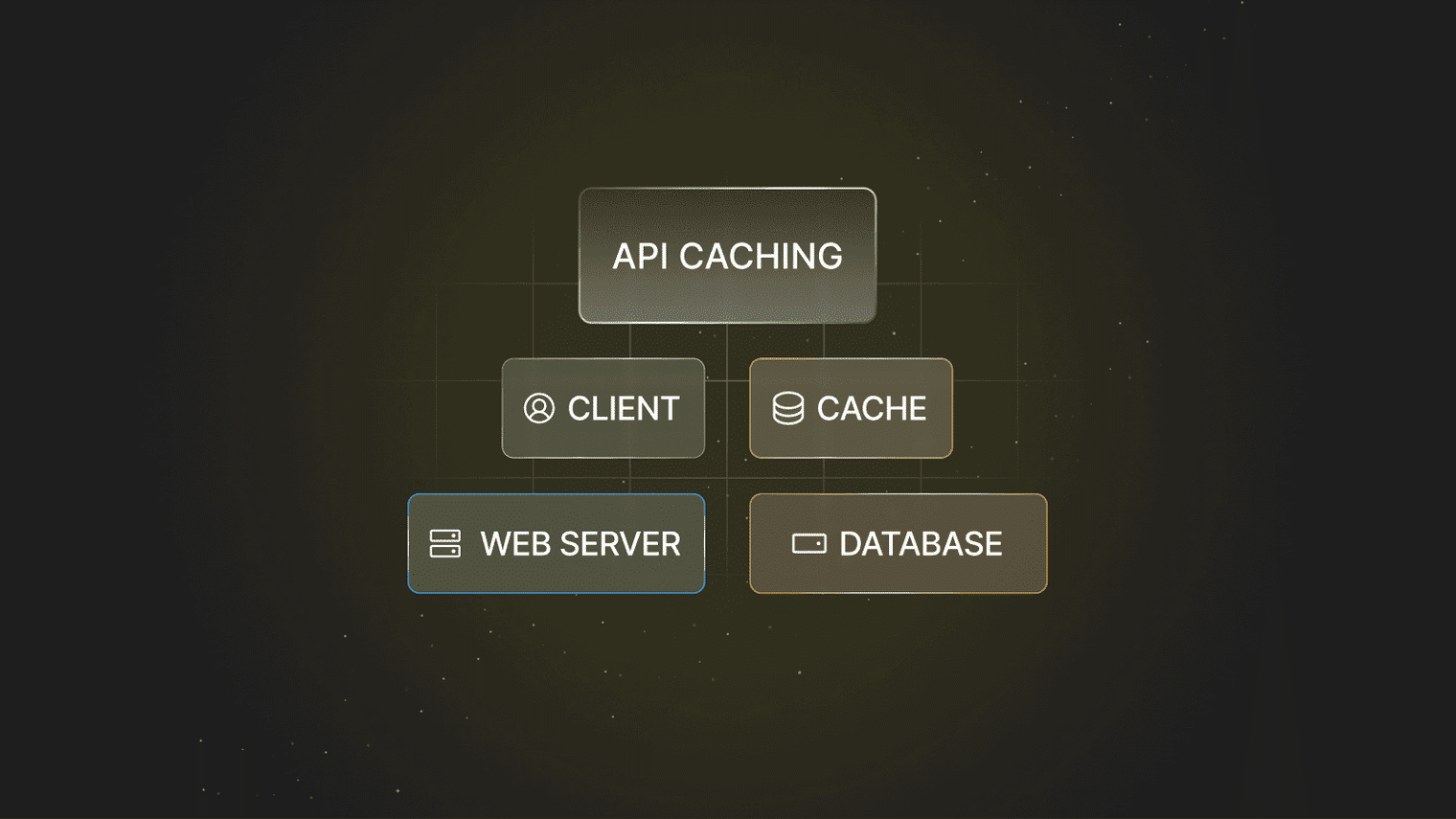Select the DATABASE node
Image resolution: width=1456 pixels, height=819 pixels.
tap(899, 543)
